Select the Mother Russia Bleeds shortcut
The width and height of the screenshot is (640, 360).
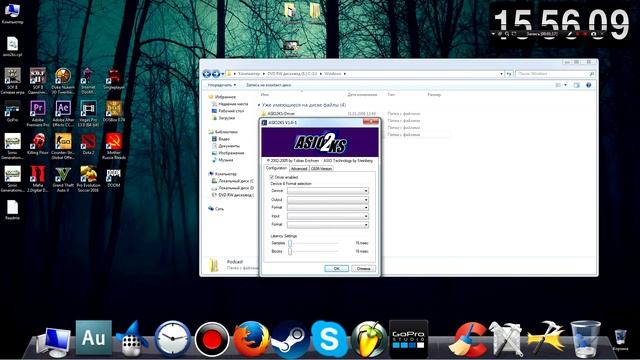[113, 146]
